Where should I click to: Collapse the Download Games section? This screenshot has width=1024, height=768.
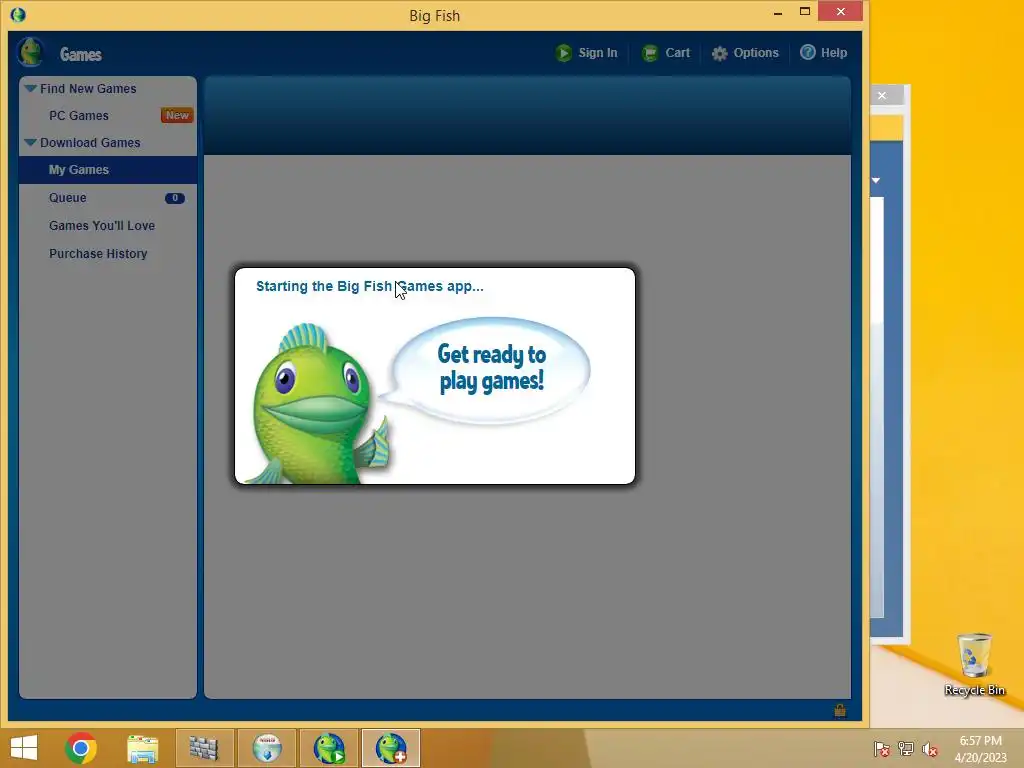pyautogui.click(x=30, y=142)
